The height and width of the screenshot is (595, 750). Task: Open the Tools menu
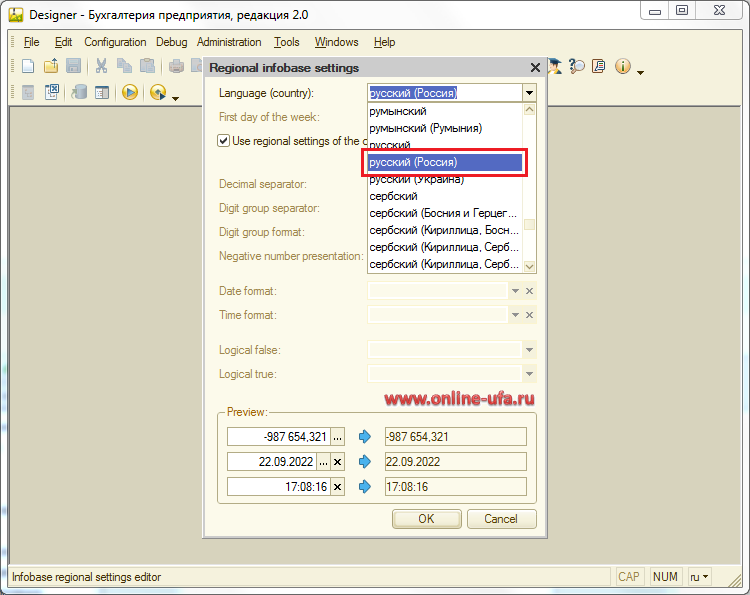pyautogui.click(x=287, y=42)
